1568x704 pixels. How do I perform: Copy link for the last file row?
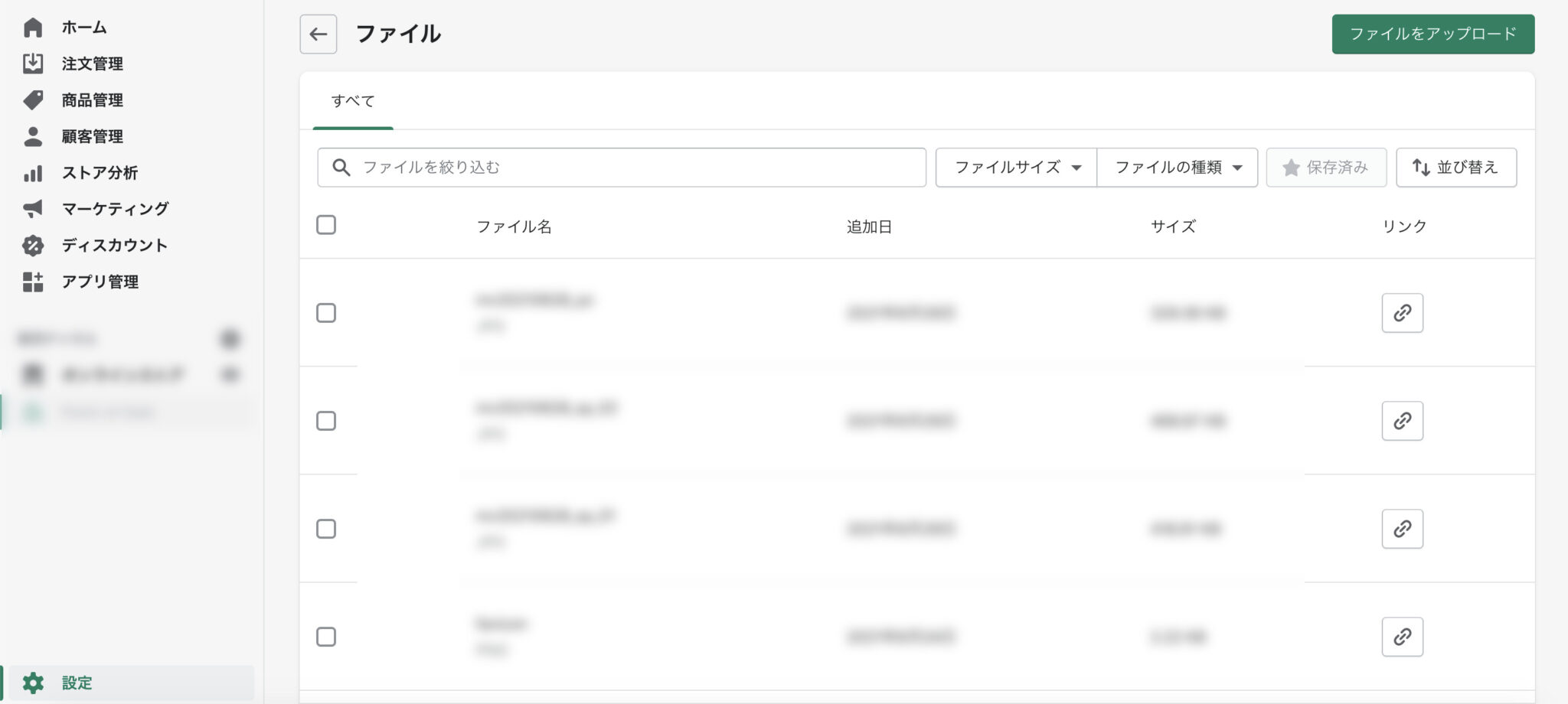coord(1402,637)
